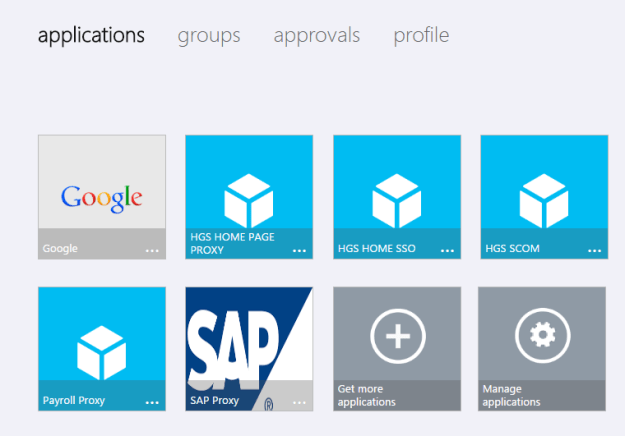Click the HGS SCOM label text

point(512,248)
